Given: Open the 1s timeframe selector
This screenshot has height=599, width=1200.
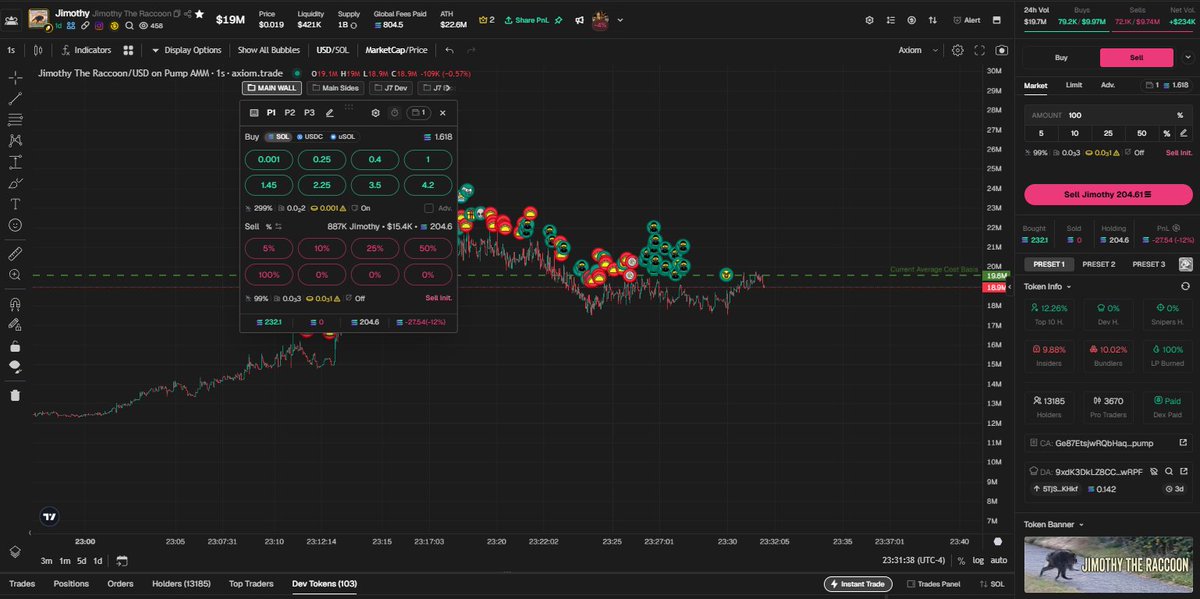Looking at the screenshot, I should click(x=11, y=50).
